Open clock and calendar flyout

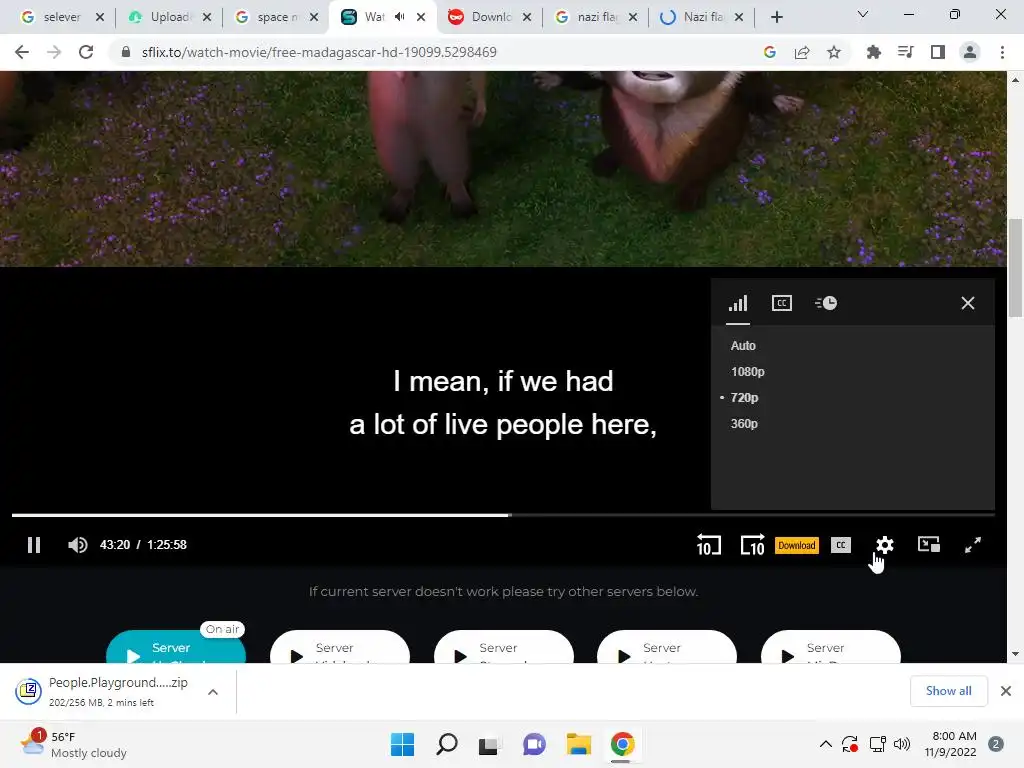point(951,744)
